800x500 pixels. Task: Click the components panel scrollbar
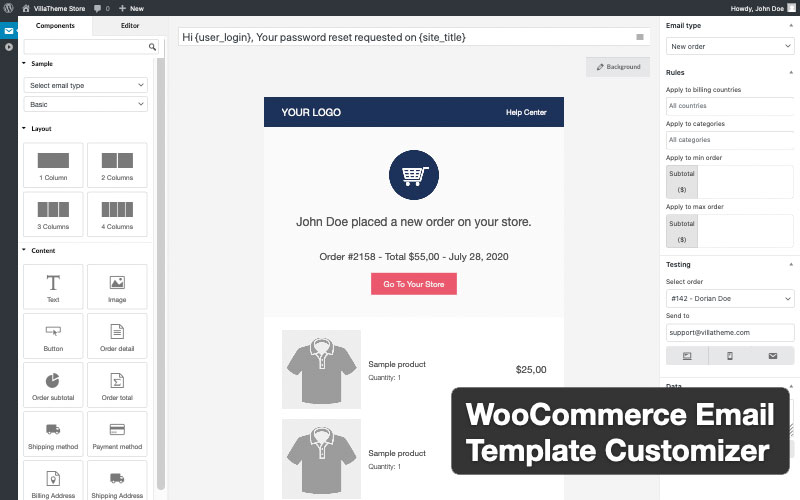point(161,273)
